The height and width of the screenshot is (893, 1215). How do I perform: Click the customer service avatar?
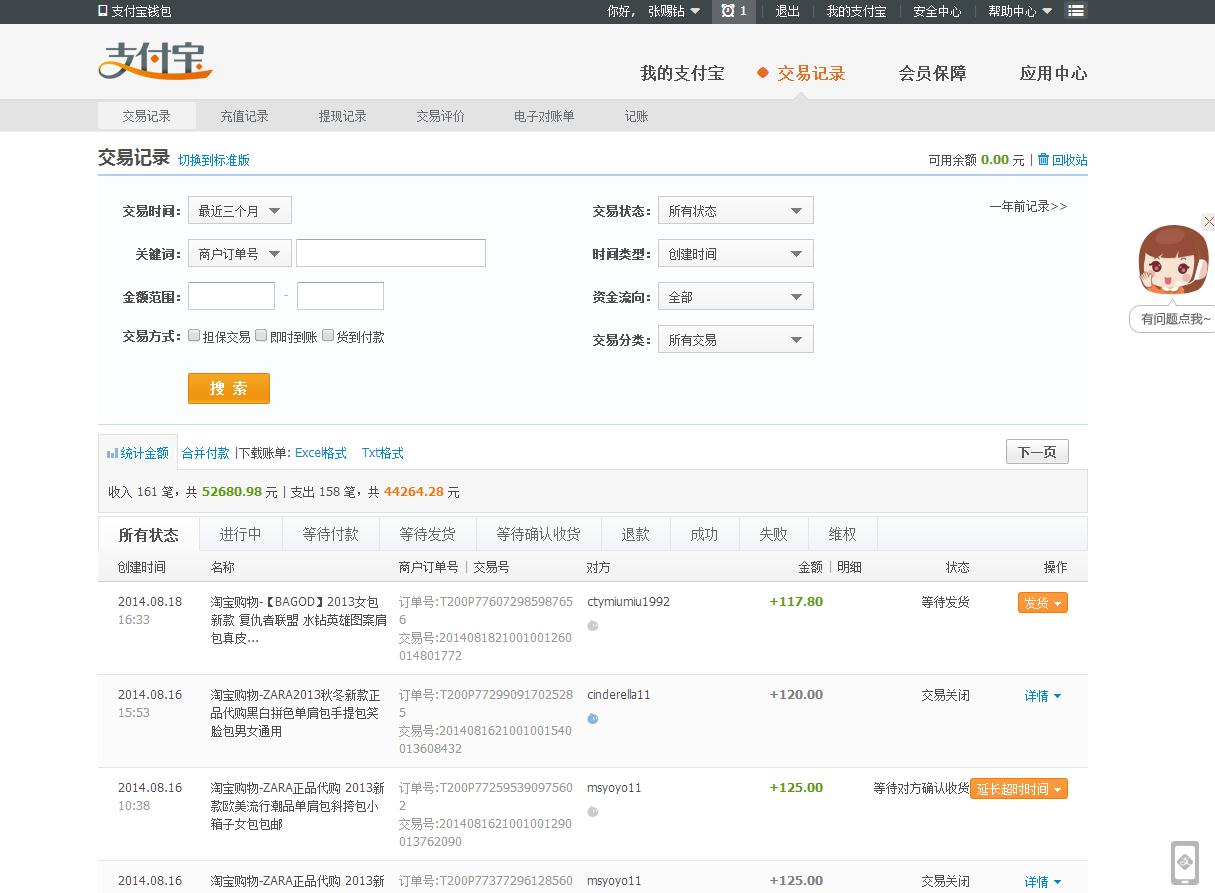(1173, 260)
